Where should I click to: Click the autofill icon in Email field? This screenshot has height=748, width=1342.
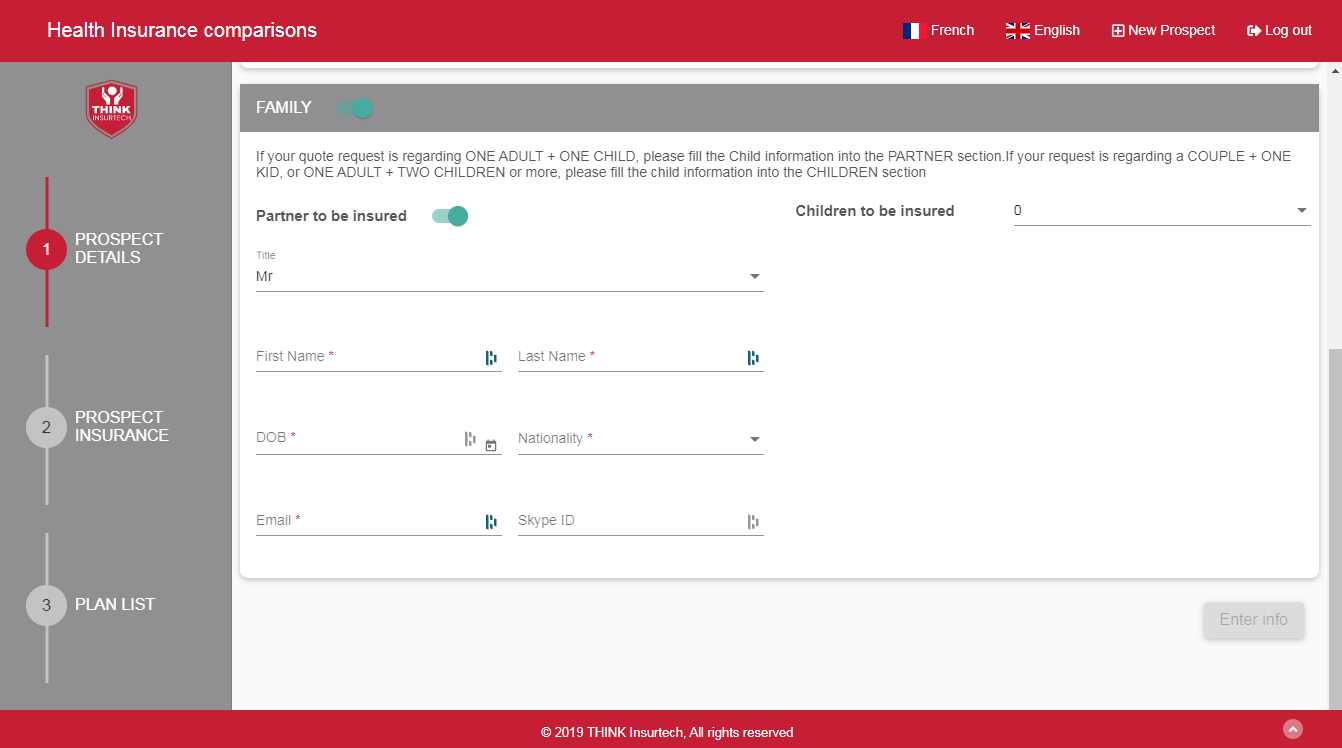pos(491,522)
